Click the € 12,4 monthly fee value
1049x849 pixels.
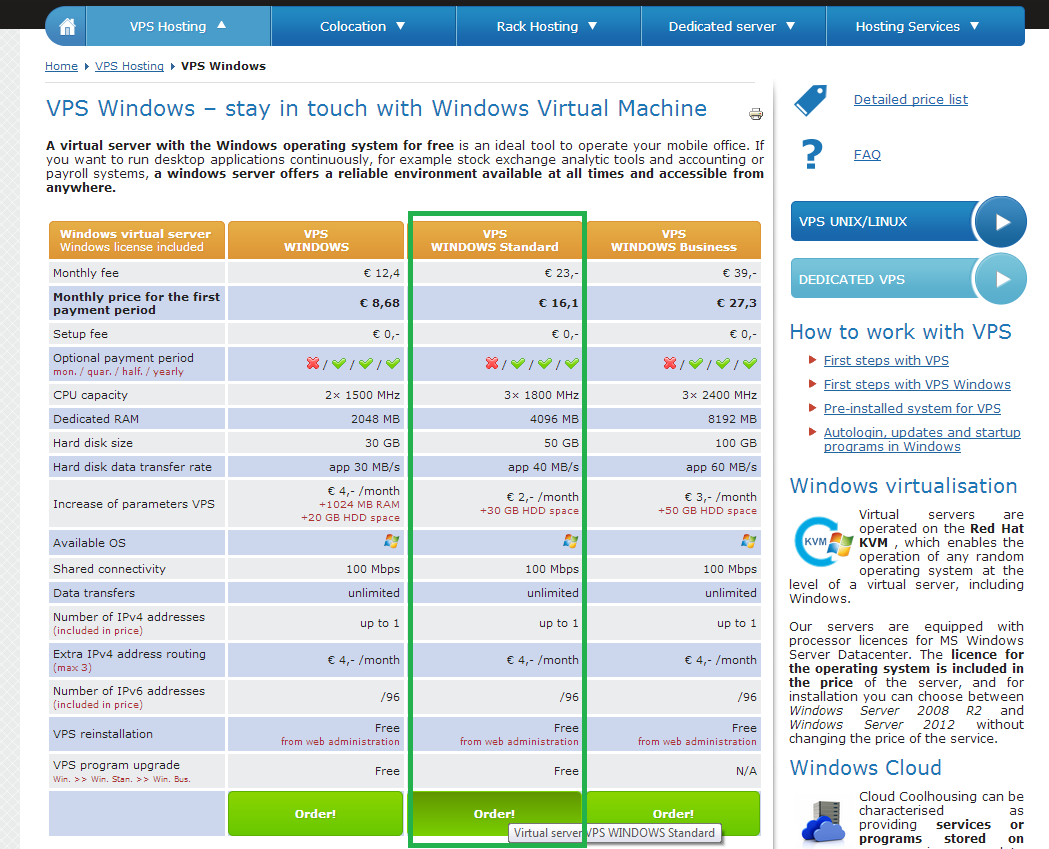click(381, 273)
